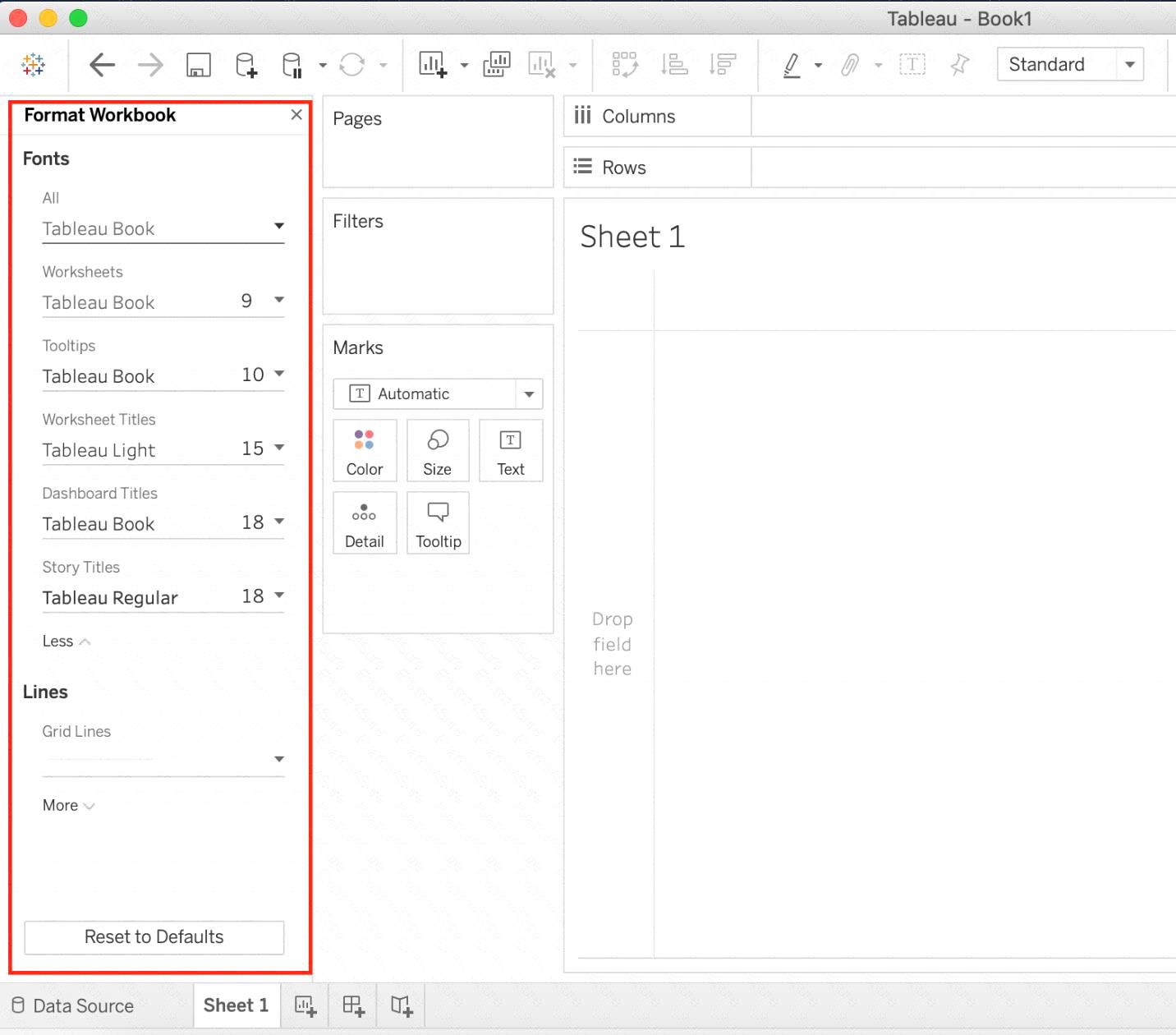This screenshot has width=1176, height=1035.
Task: Open the Marks type Automatic dropdown
Action: pyautogui.click(x=438, y=393)
